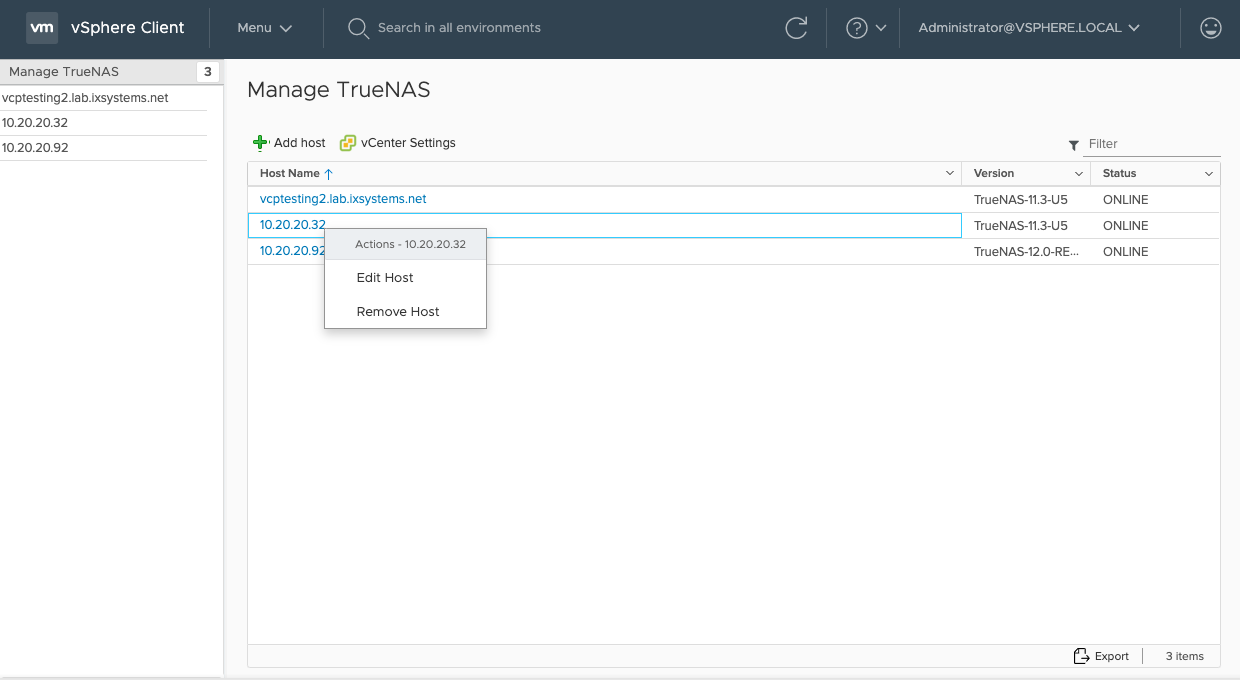
Task: Click the Filter text field
Action: pos(1152,144)
